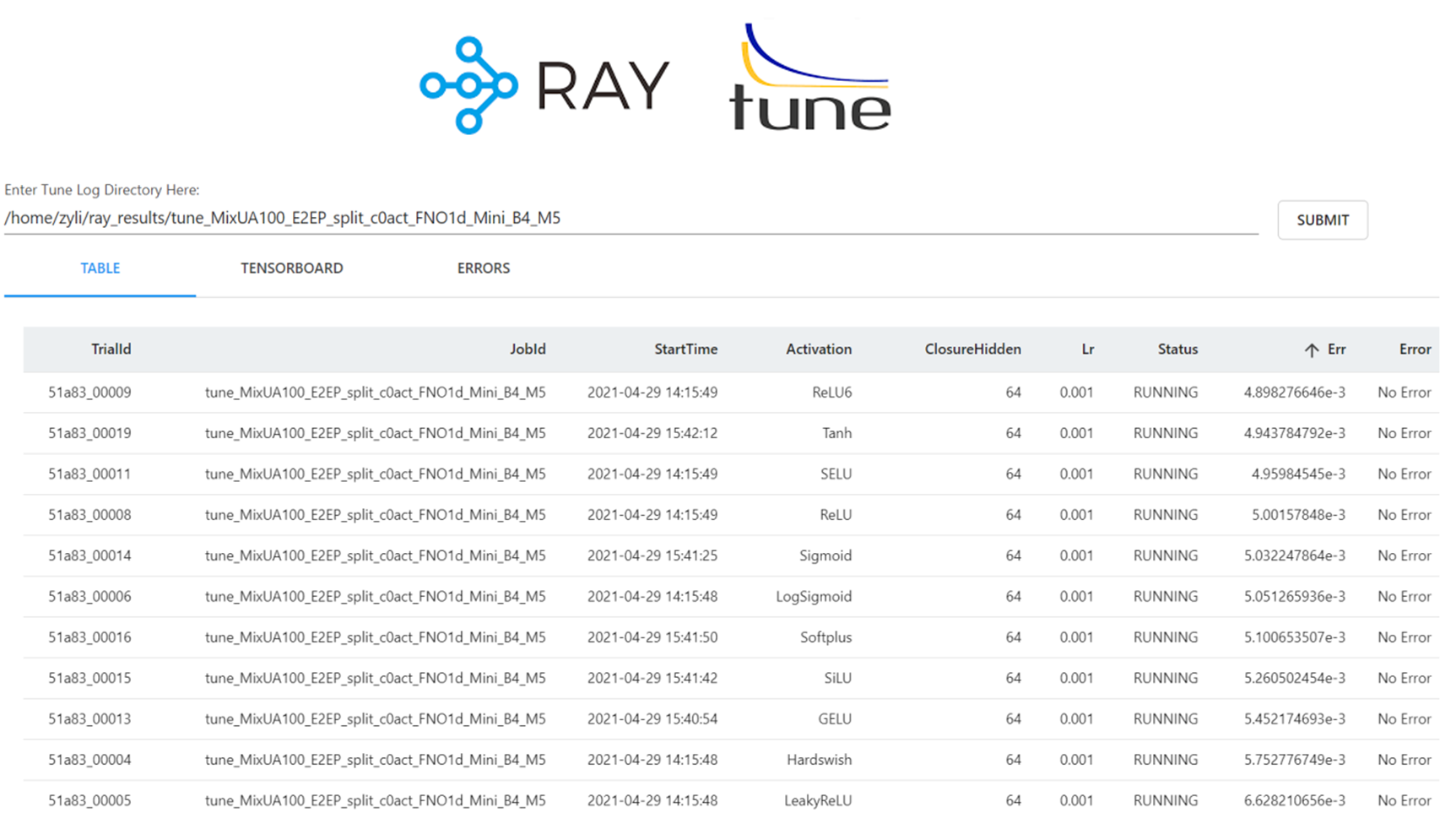Select trial ID 51a83_00013
The width and height of the screenshot is (1456, 829).
pos(89,719)
